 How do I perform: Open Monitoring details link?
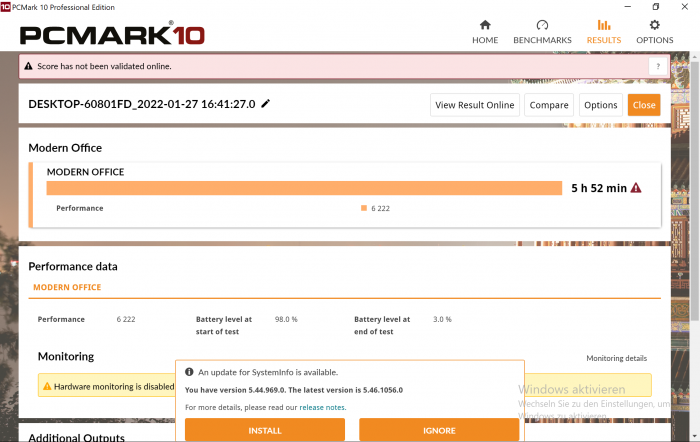[x=616, y=358]
